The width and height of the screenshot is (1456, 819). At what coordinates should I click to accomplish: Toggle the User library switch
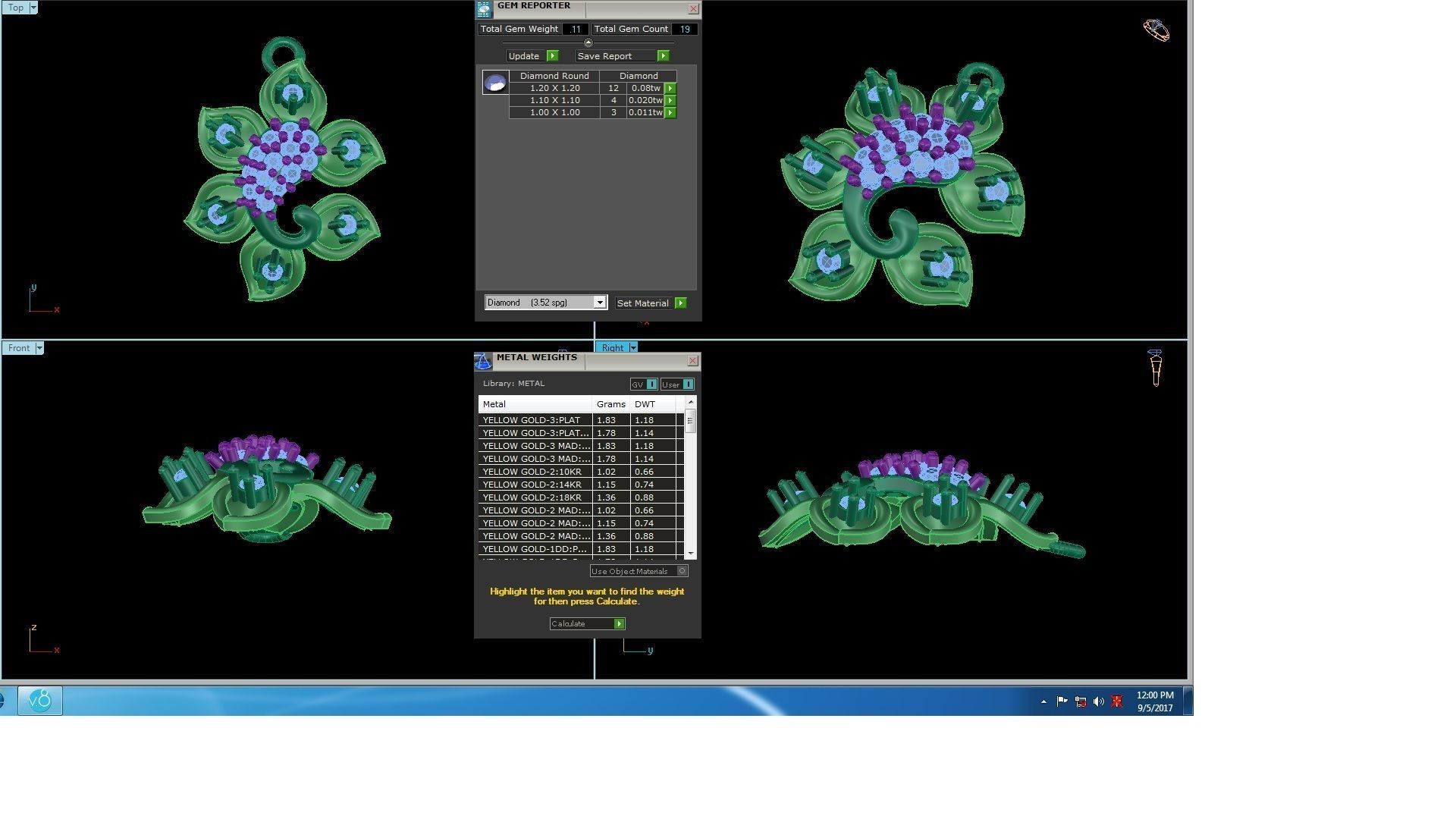687,384
